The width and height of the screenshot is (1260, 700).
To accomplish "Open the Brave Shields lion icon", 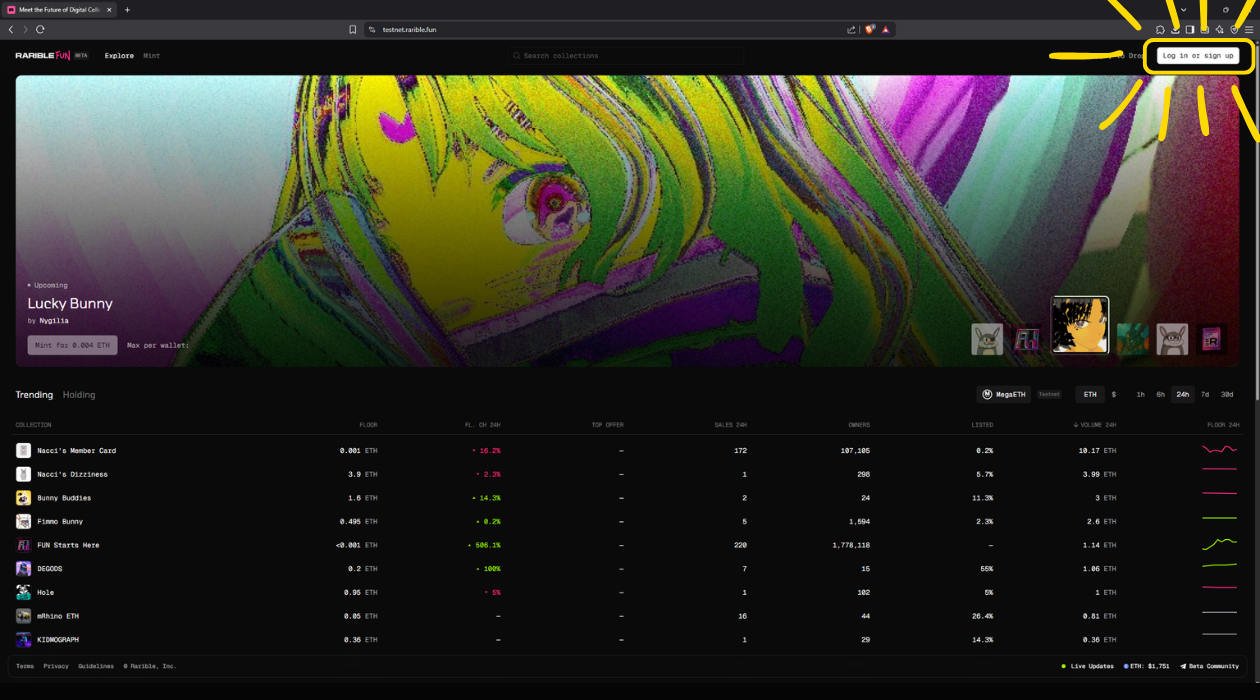I will tap(870, 30).
